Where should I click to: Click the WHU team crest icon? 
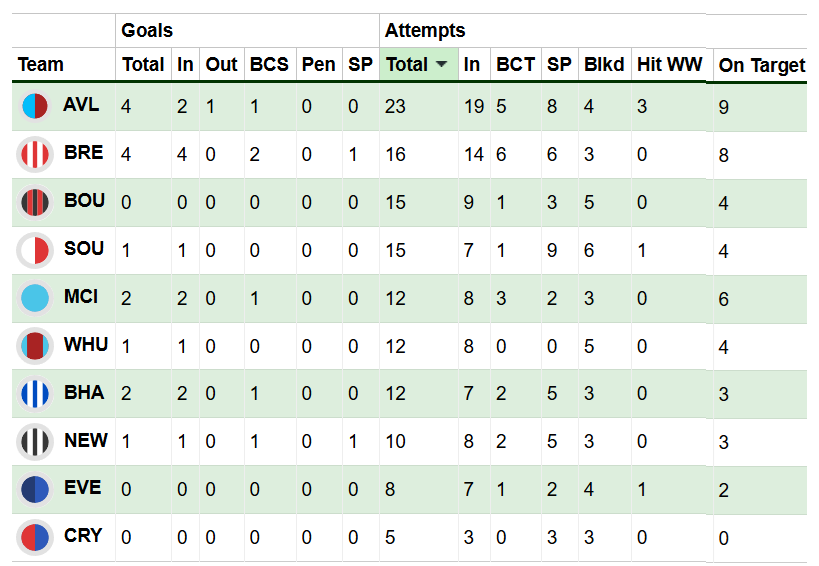pyautogui.click(x=35, y=346)
